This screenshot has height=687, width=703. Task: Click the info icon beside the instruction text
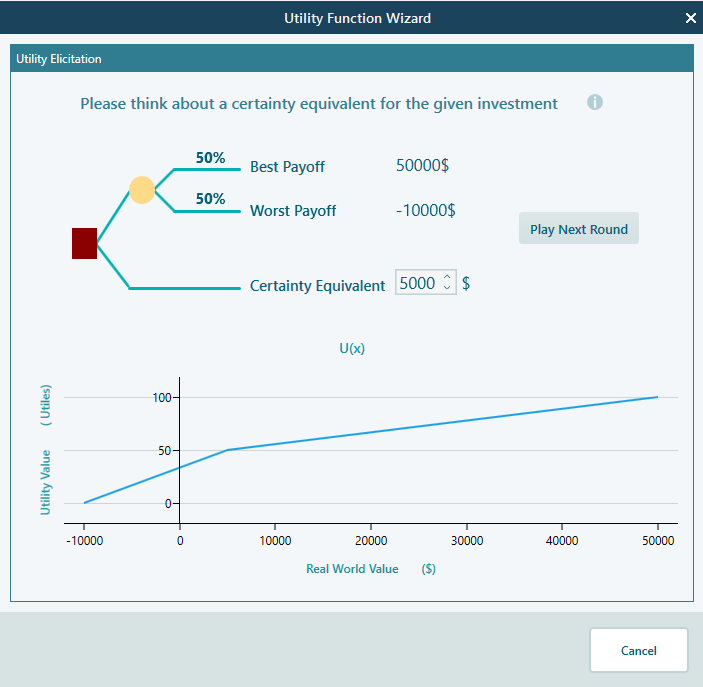pos(595,103)
